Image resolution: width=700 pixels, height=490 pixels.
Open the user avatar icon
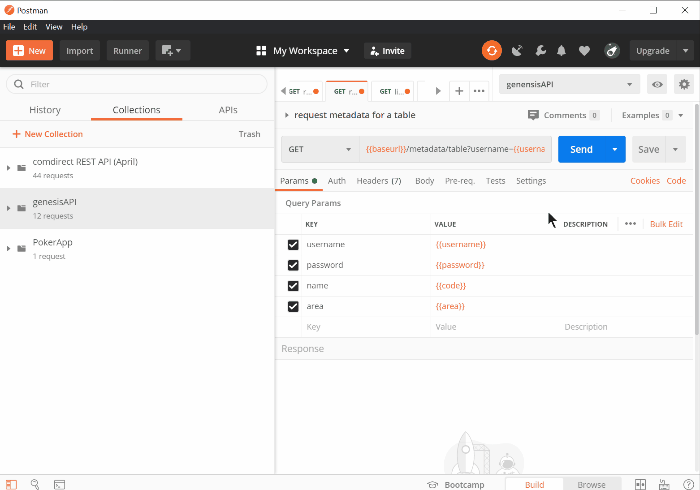click(612, 51)
